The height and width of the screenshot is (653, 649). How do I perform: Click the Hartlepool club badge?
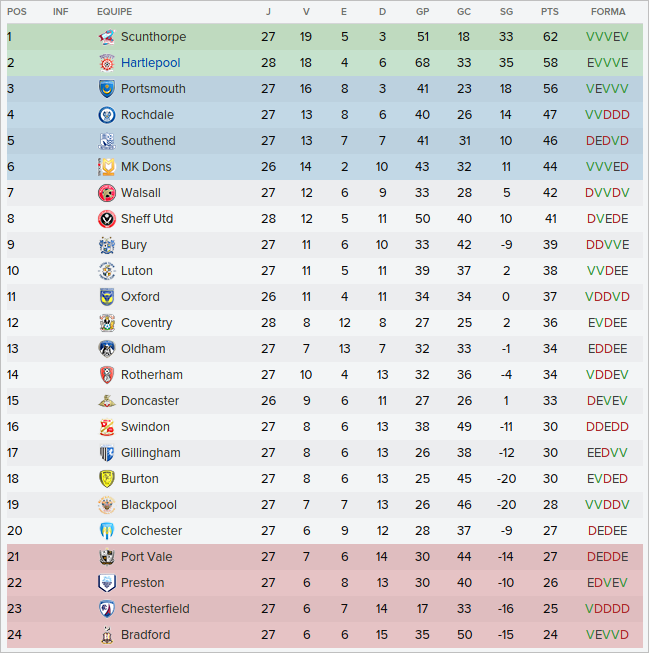click(106, 63)
